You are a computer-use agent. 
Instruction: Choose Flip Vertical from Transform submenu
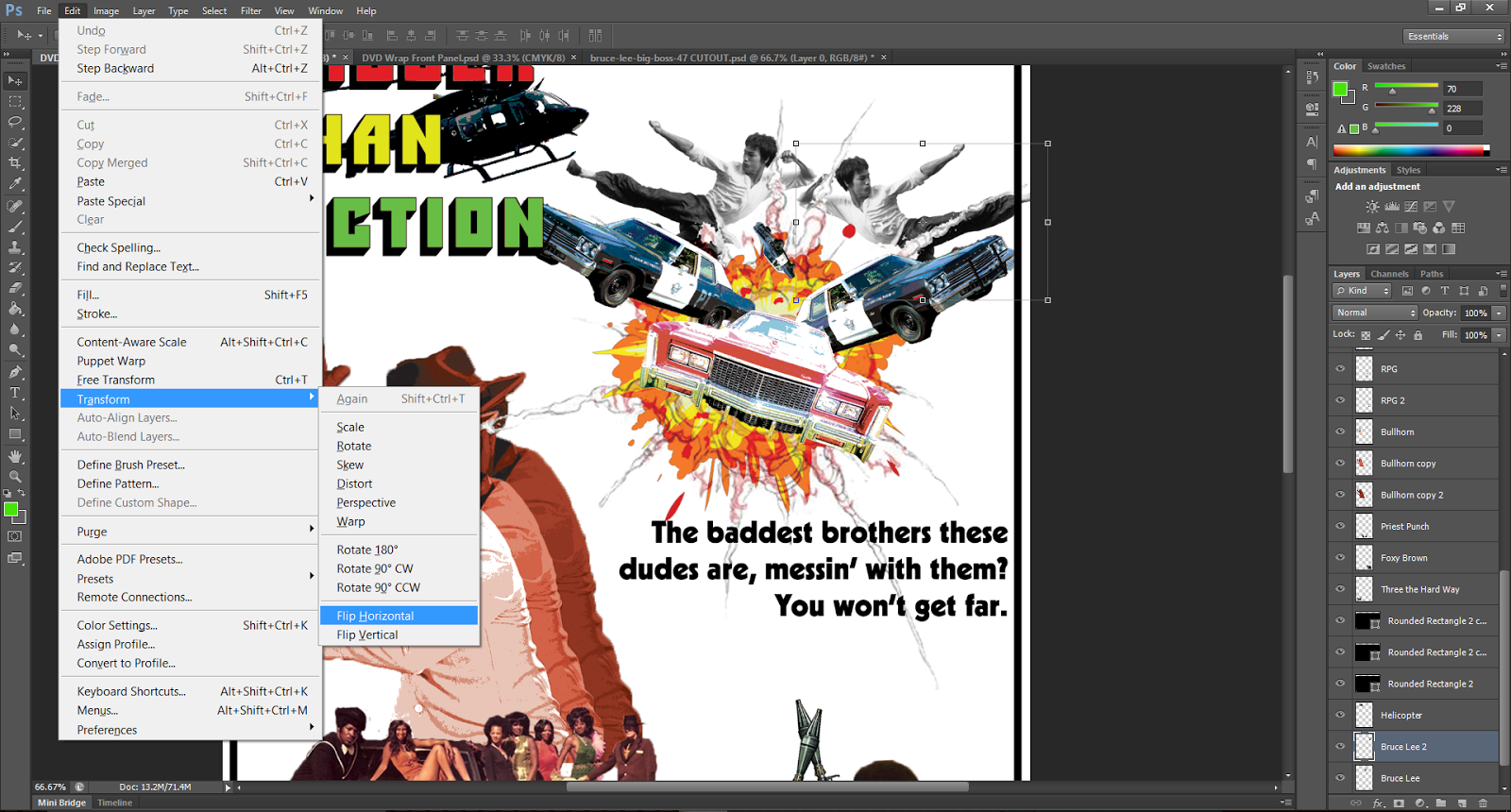pos(399,634)
